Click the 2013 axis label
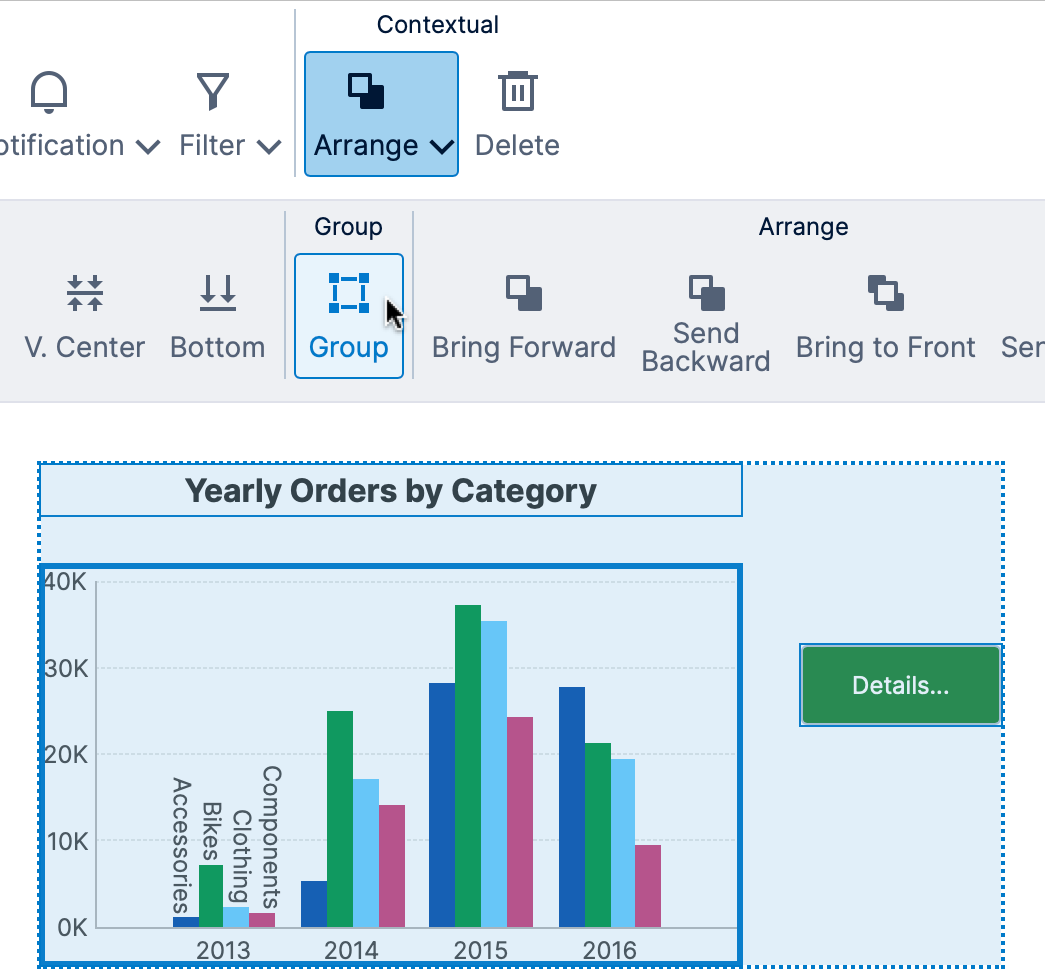The height and width of the screenshot is (969, 1045). 222,950
